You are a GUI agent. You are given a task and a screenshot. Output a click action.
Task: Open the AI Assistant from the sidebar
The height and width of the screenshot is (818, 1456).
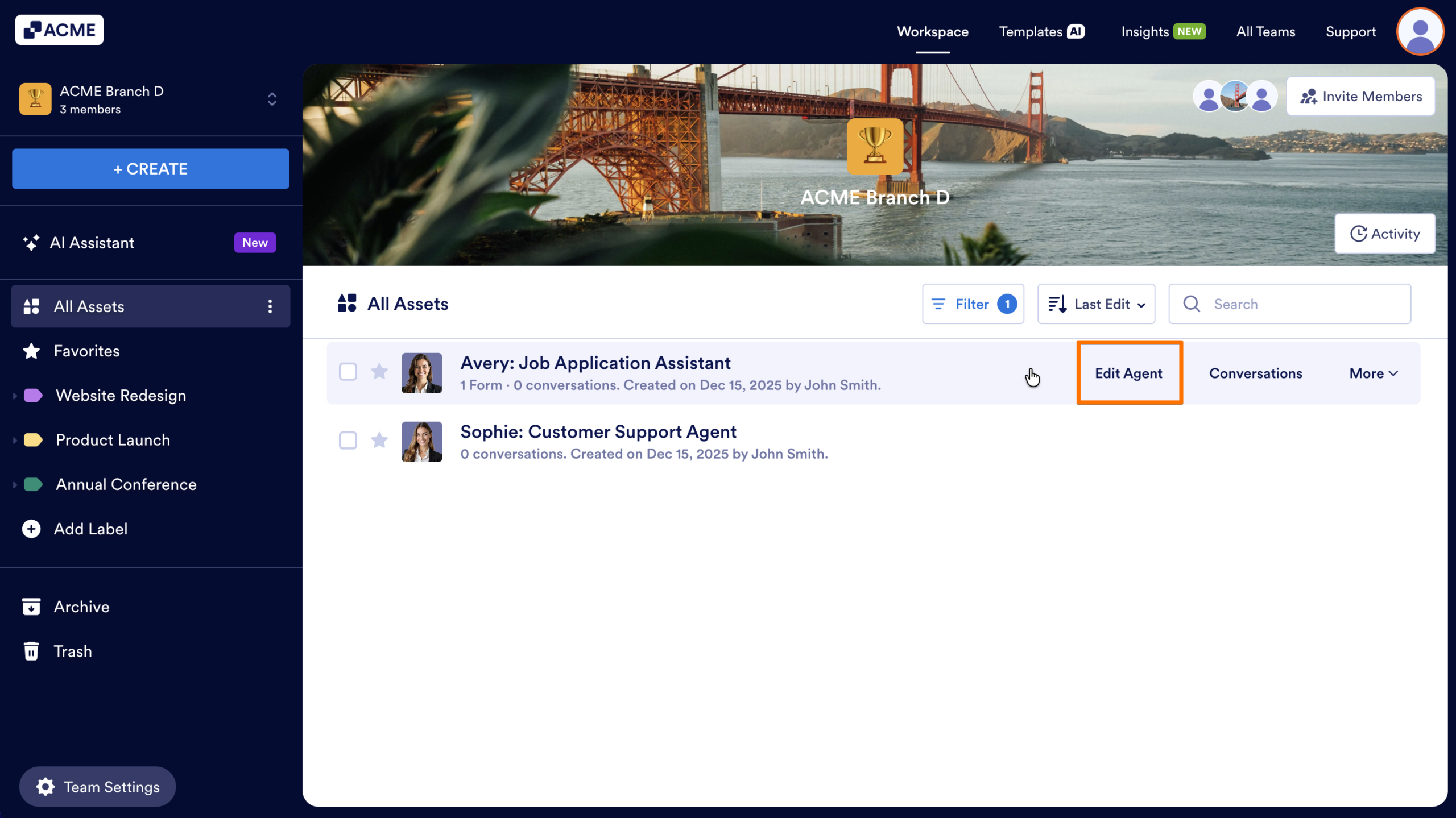91,243
